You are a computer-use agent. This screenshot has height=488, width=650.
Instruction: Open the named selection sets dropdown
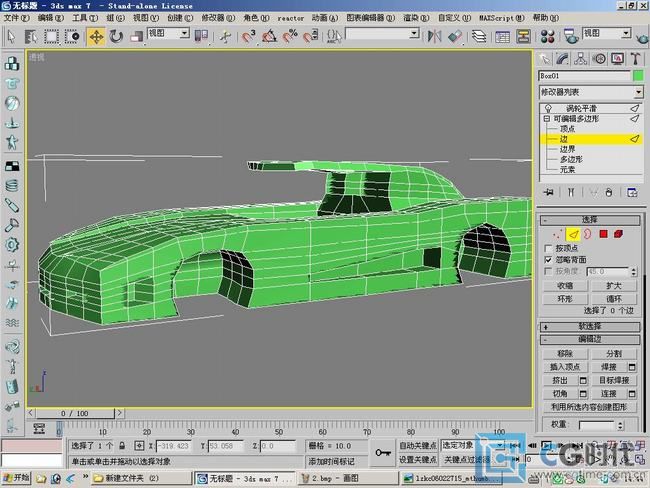point(382,34)
